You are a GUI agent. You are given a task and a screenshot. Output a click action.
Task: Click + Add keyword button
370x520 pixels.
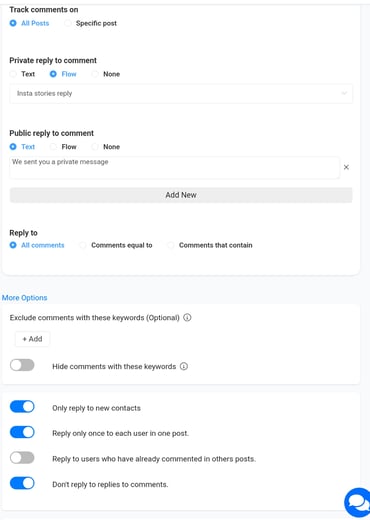(32, 339)
